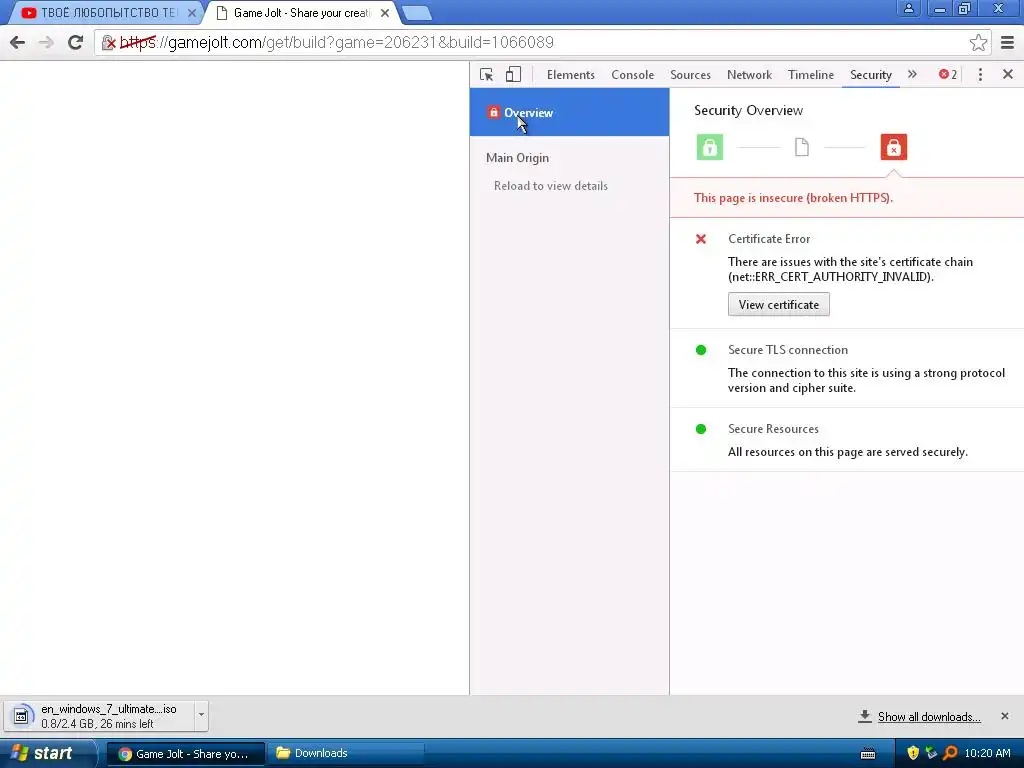Click the green dot beside Secure Resources
This screenshot has height=768, width=1024.
pyautogui.click(x=701, y=429)
